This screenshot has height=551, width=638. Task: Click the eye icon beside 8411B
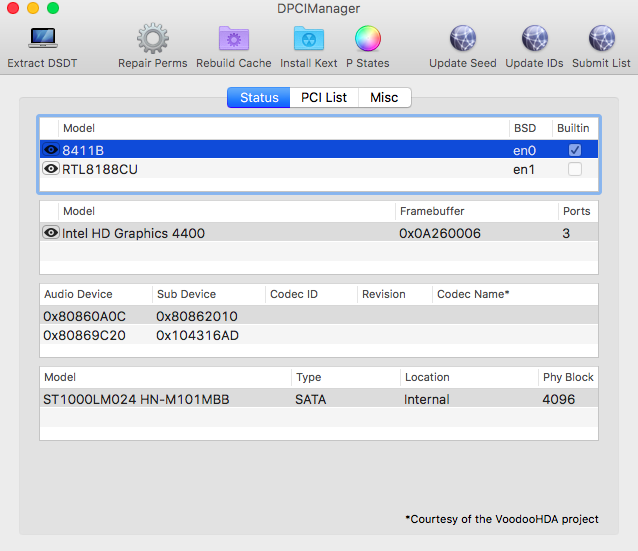[51, 150]
